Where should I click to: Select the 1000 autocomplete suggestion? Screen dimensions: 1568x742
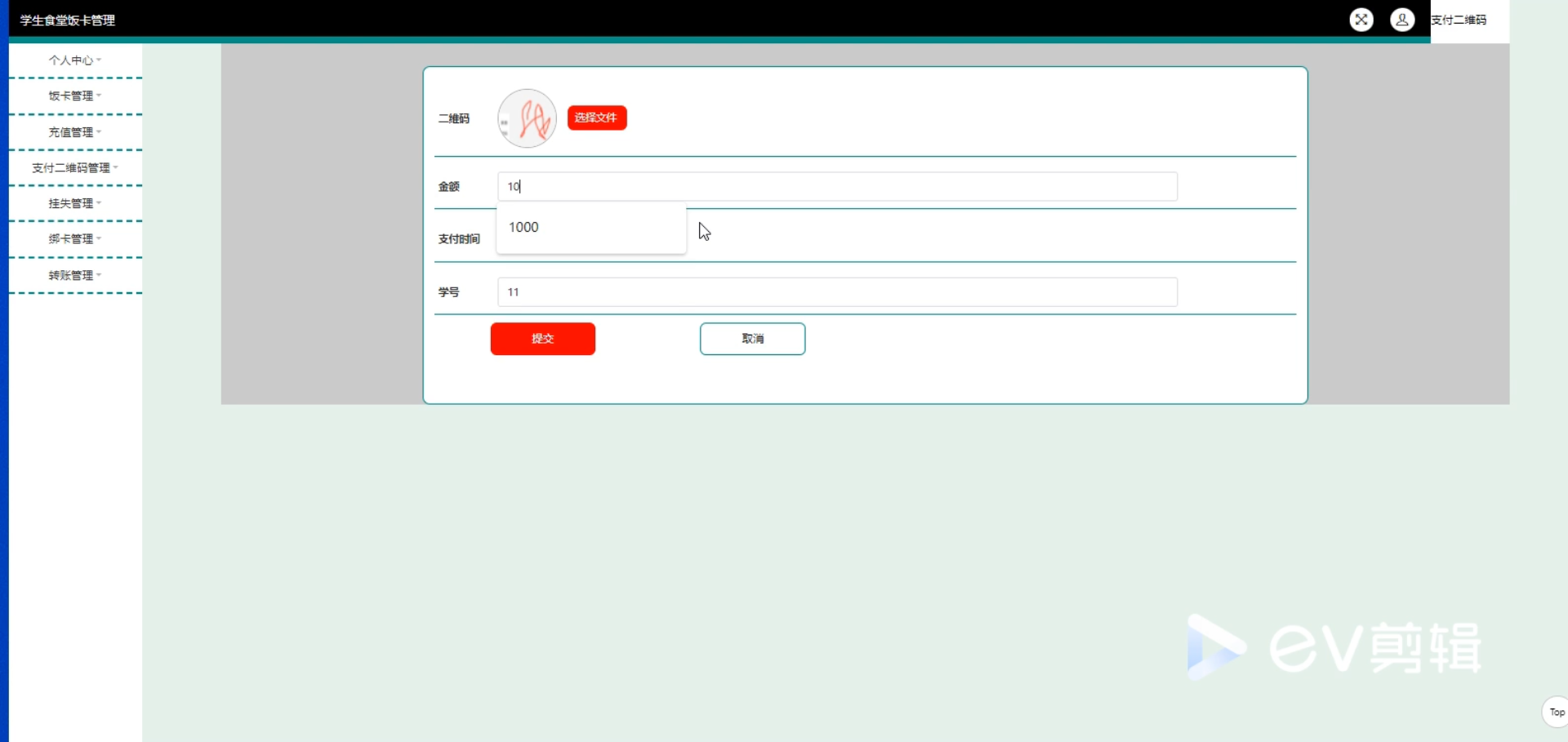tap(591, 227)
